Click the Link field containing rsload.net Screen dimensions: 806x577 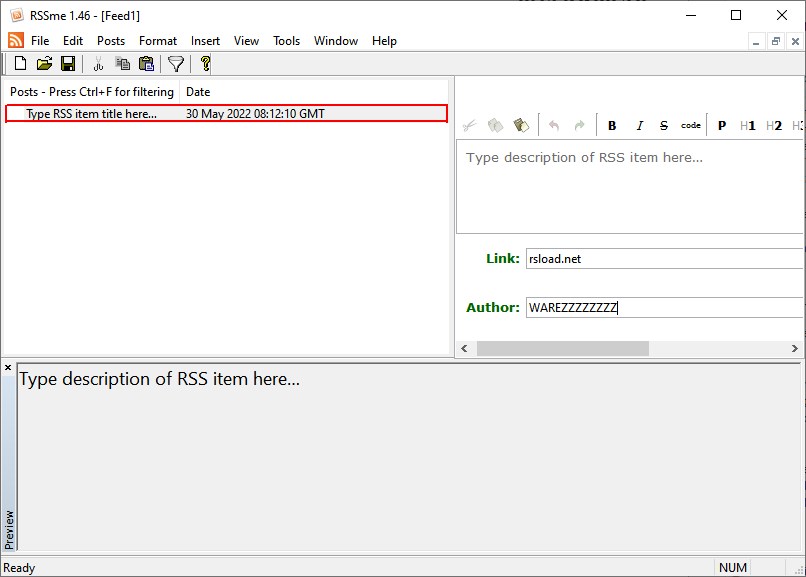pyautogui.click(x=664, y=258)
